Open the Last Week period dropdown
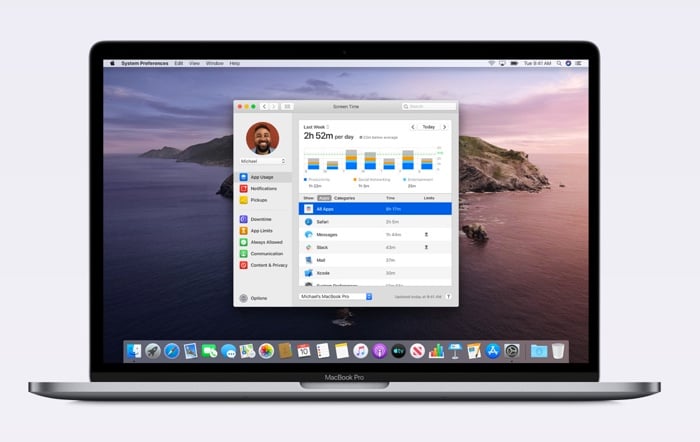 pos(316,127)
